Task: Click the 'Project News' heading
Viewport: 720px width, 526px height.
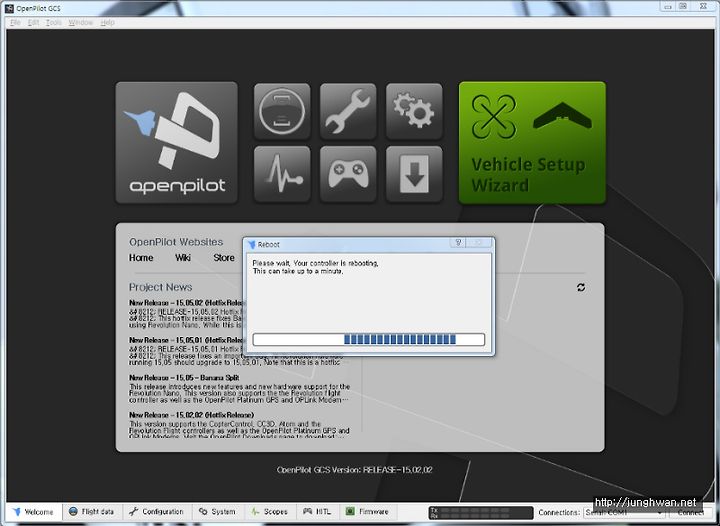Action: pos(160,287)
